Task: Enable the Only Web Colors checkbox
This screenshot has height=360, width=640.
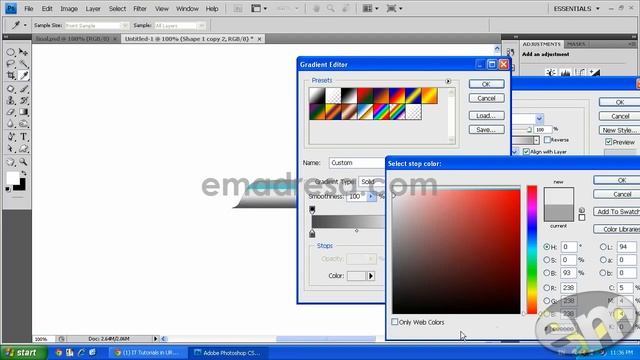Action: (394, 322)
